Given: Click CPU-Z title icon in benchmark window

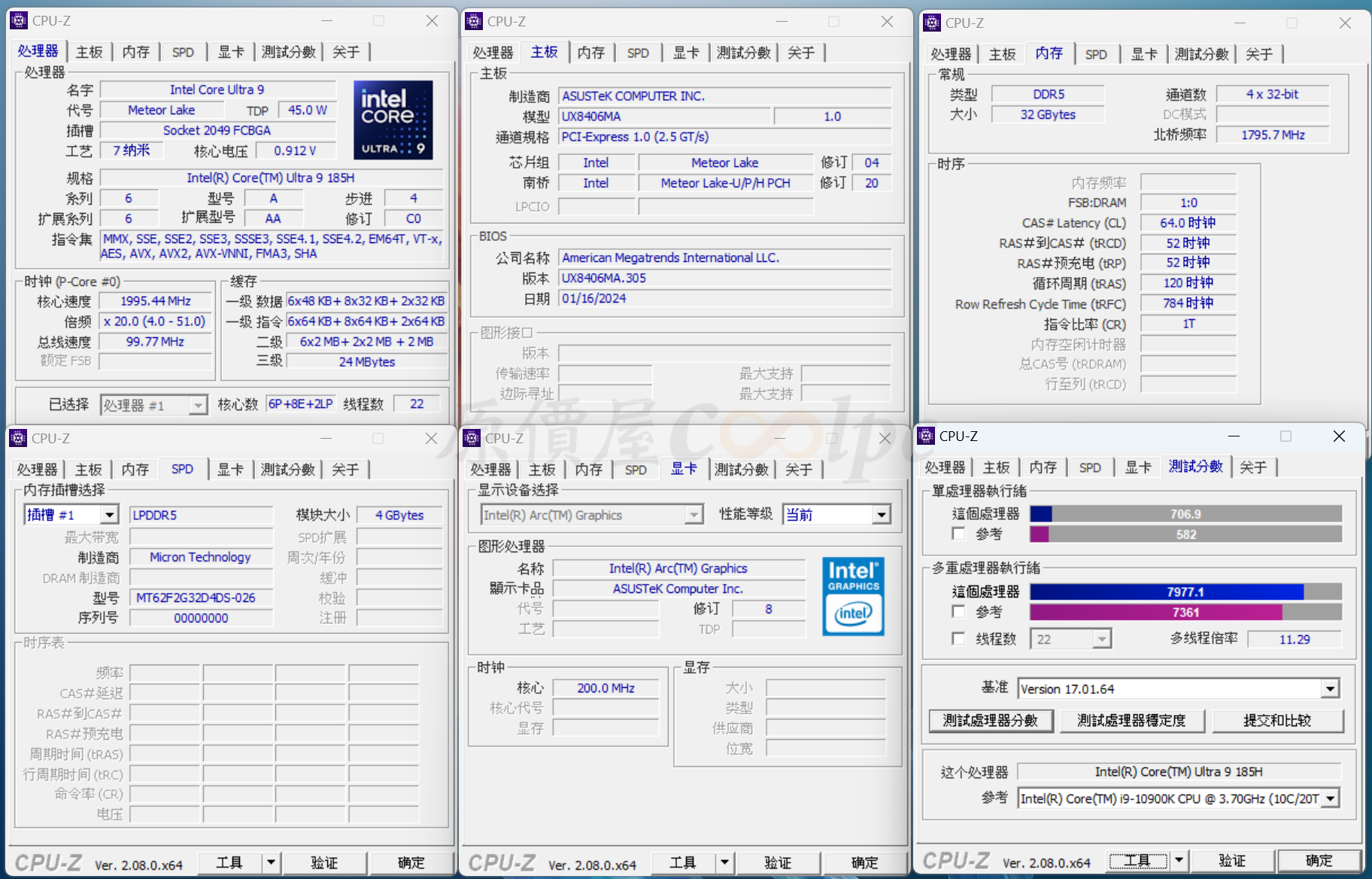Looking at the screenshot, I should tap(927, 436).
